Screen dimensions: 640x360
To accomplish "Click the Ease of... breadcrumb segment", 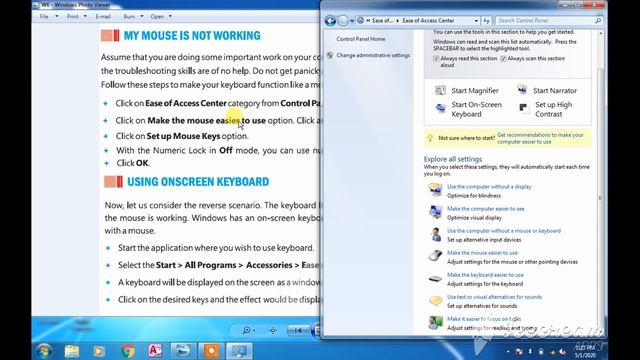I will tap(382, 20).
